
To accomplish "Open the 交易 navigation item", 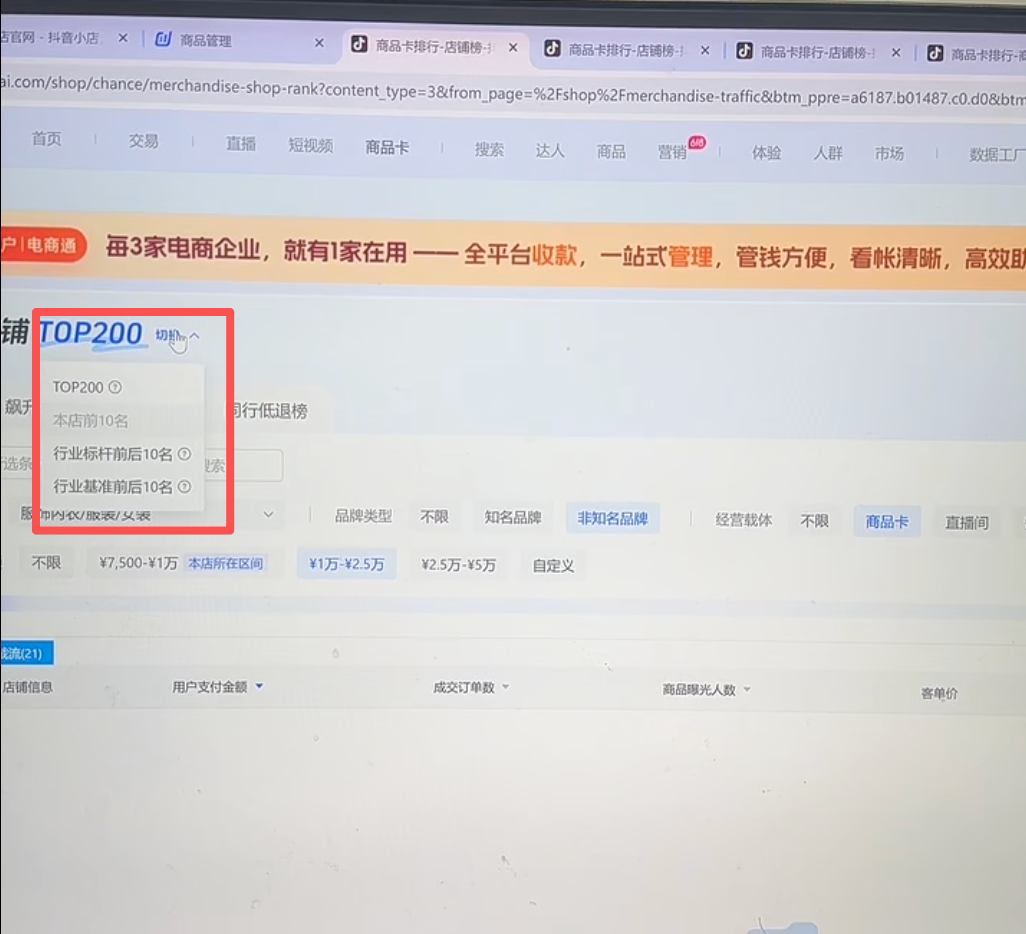I will coord(143,141).
